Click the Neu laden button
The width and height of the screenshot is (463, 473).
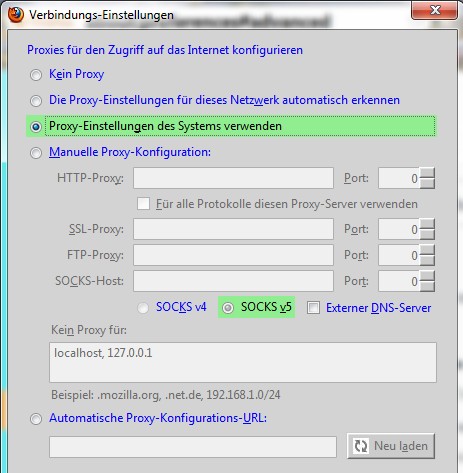point(391,446)
